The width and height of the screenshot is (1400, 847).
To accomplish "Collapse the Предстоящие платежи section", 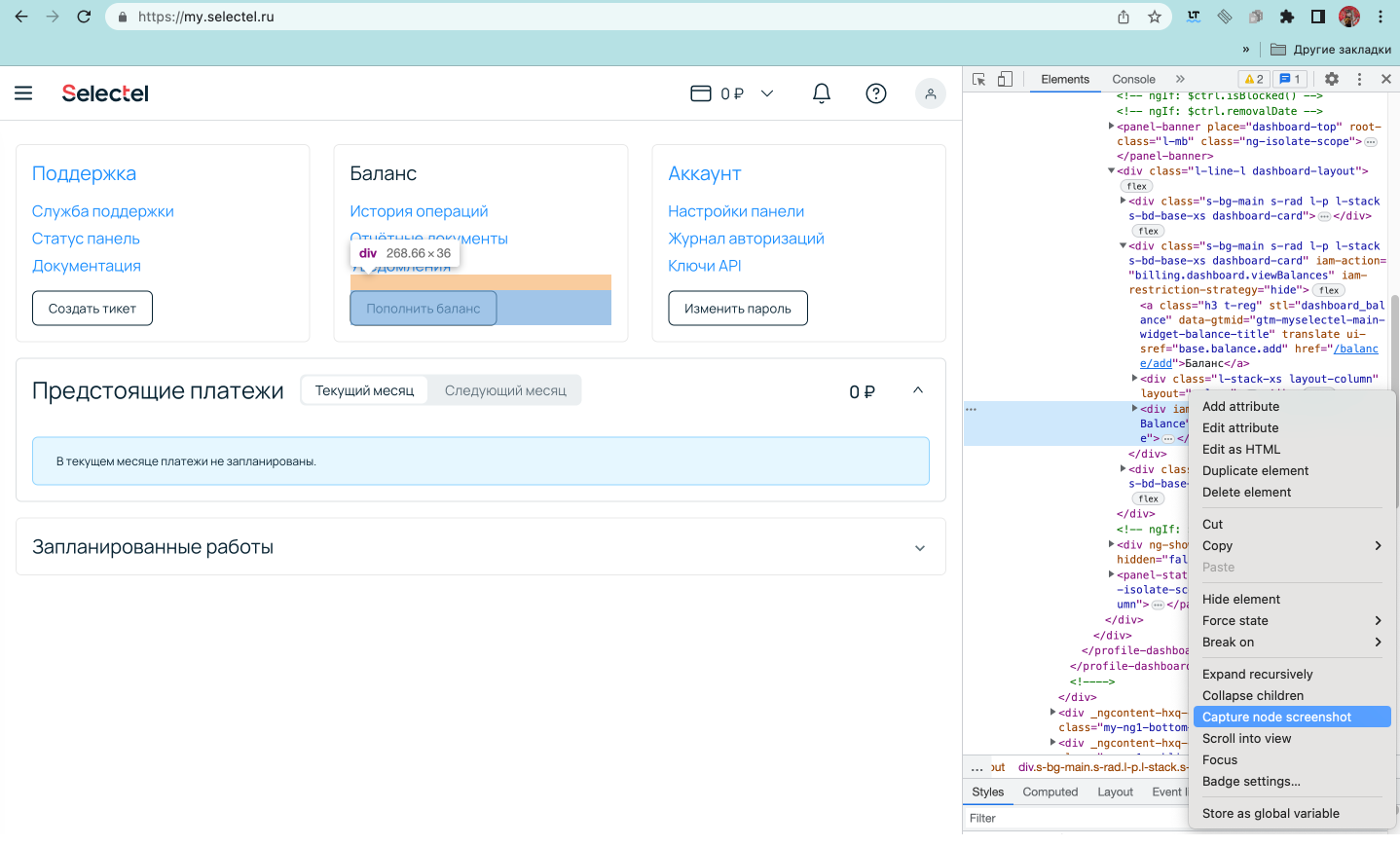I will coord(917,390).
